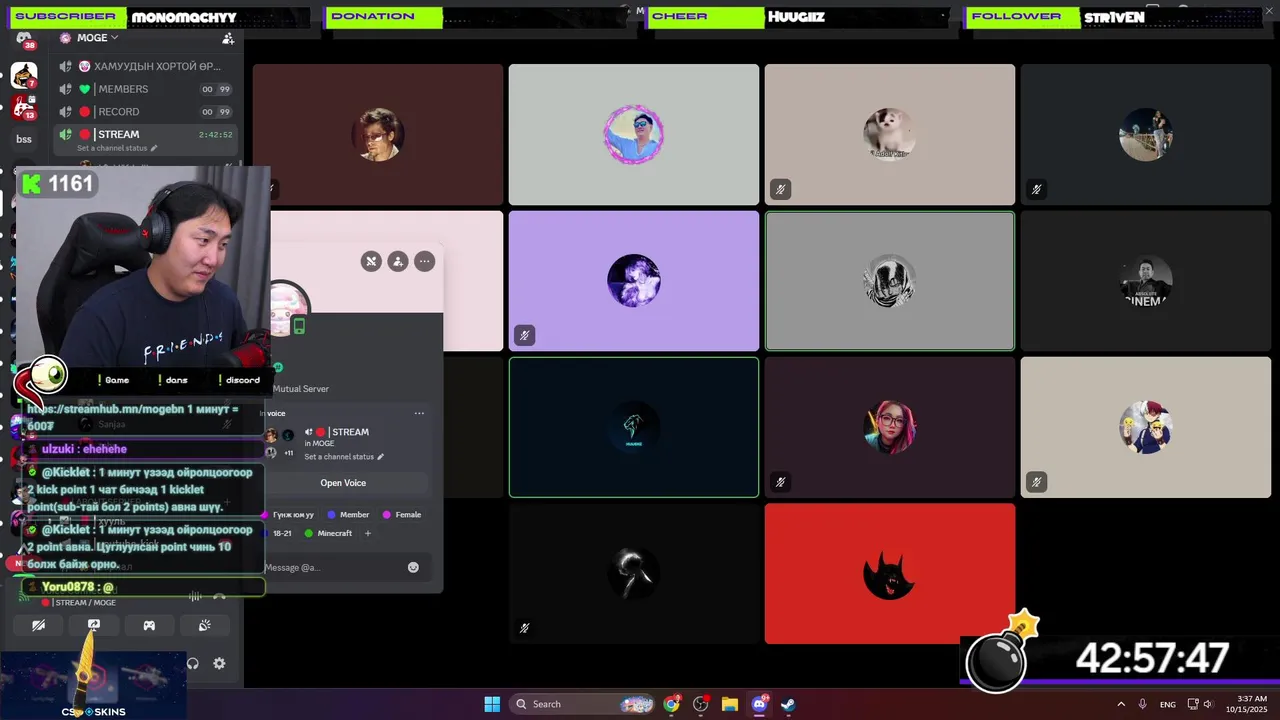Select the Brad Pitt avatar participant tile
Viewport: 1280px width, 720px height.
(x=378, y=135)
